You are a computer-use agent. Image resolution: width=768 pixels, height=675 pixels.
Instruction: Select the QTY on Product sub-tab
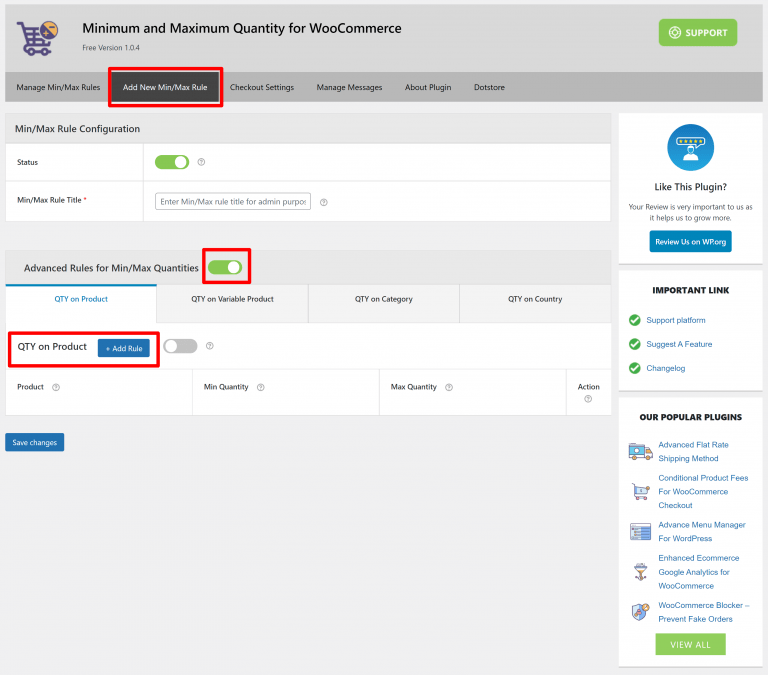pos(81,303)
